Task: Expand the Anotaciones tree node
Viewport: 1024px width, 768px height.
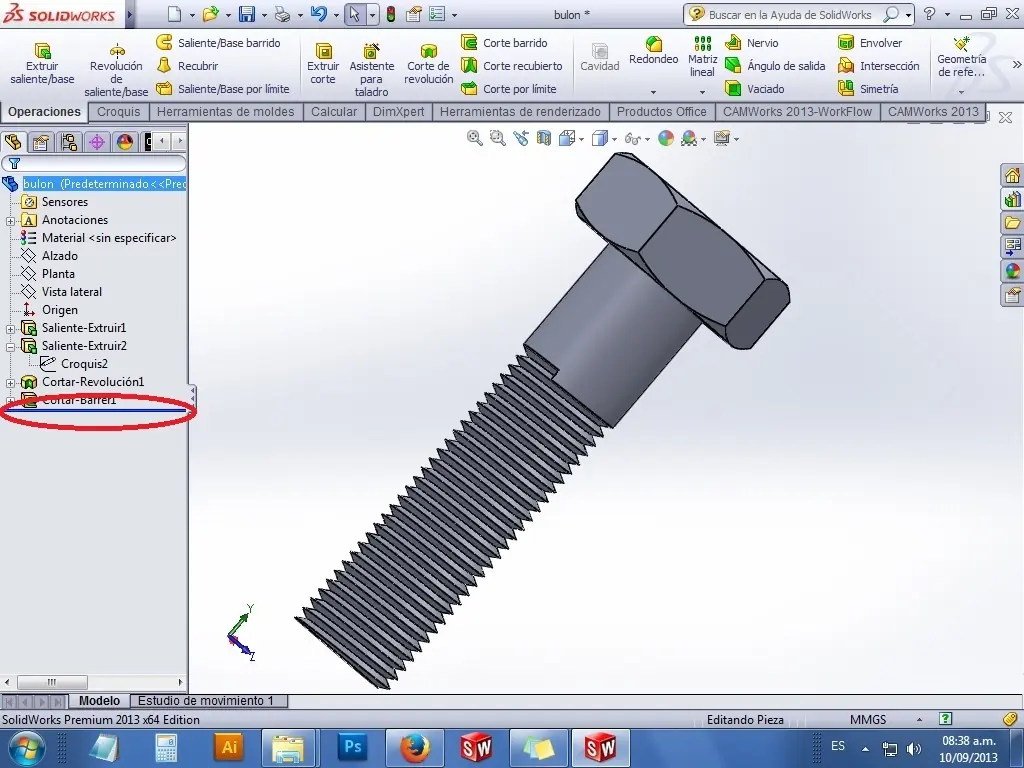Action: (10, 221)
